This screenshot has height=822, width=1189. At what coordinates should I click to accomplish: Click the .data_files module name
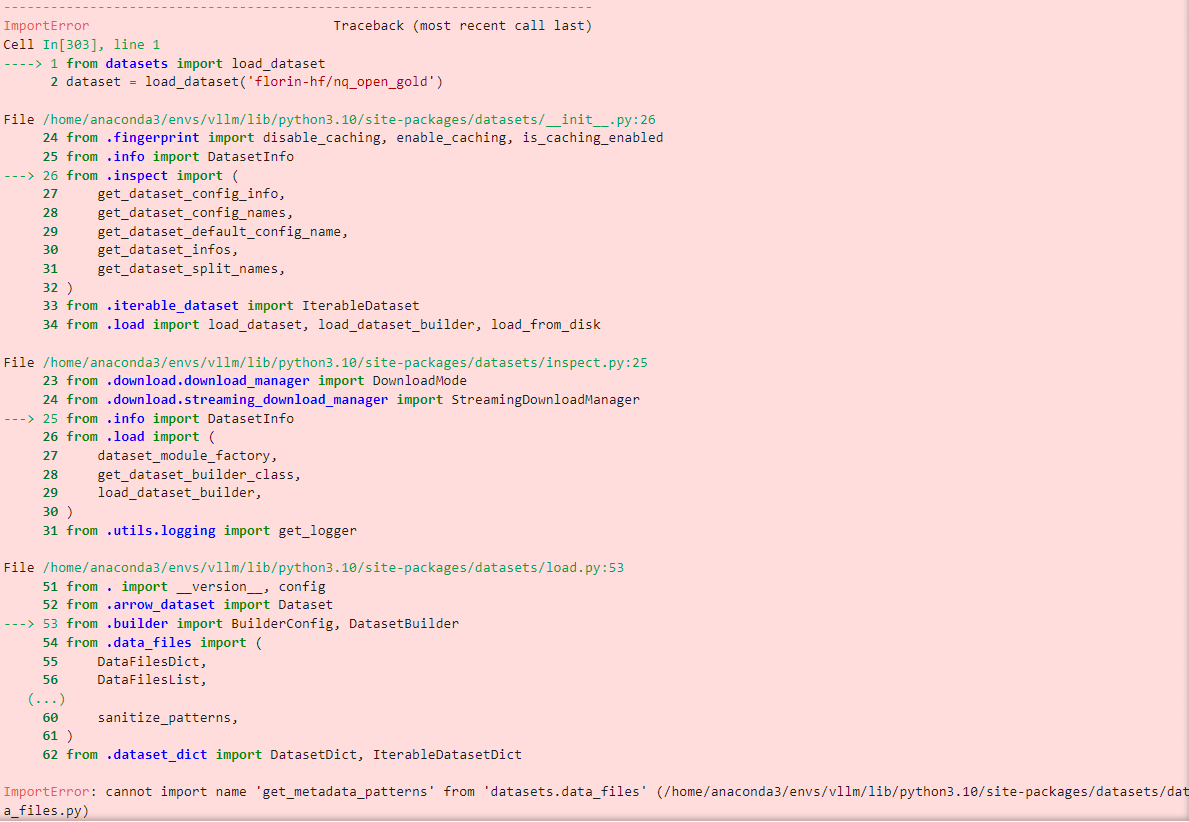pos(150,641)
